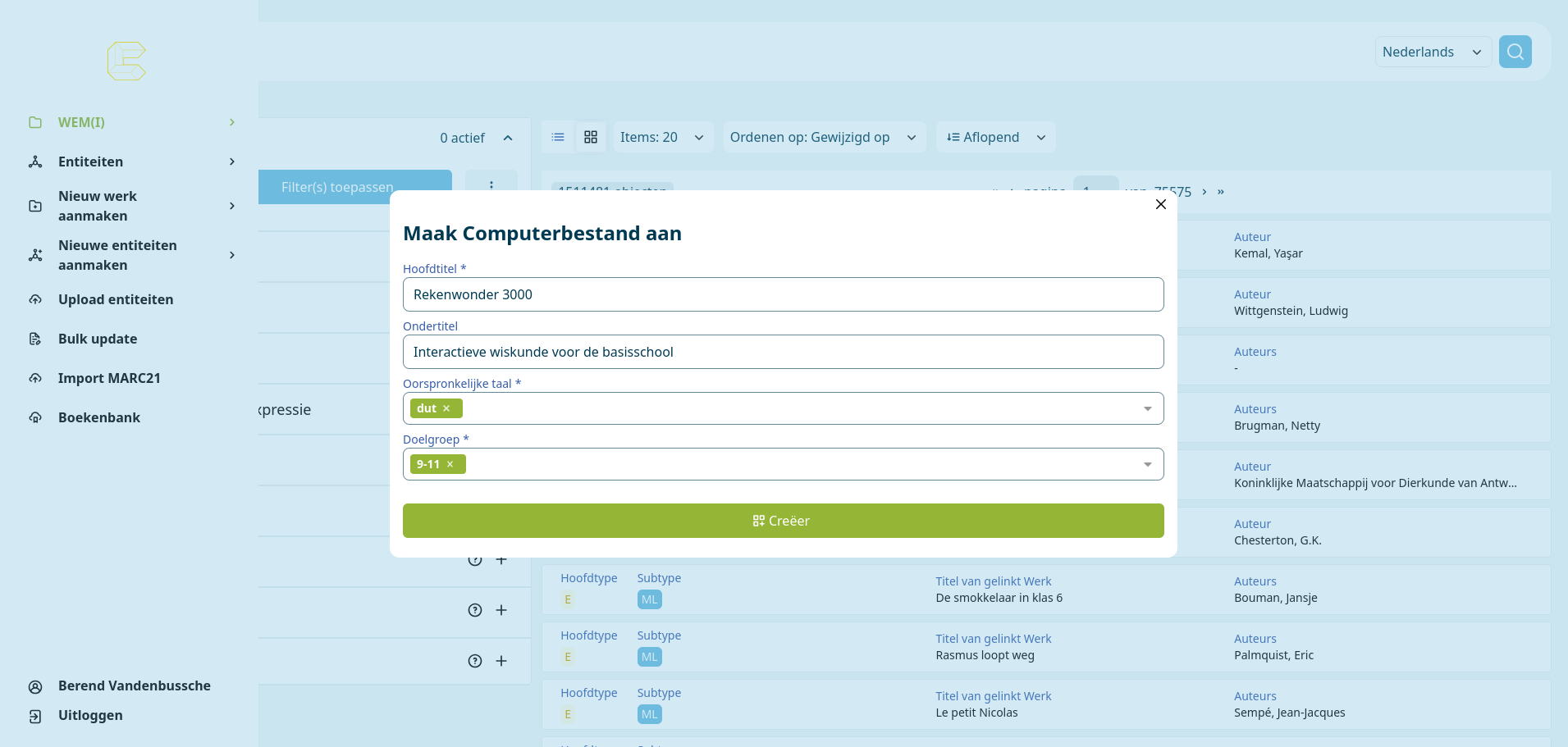Remove the 'dut' language tag

pyautogui.click(x=446, y=408)
